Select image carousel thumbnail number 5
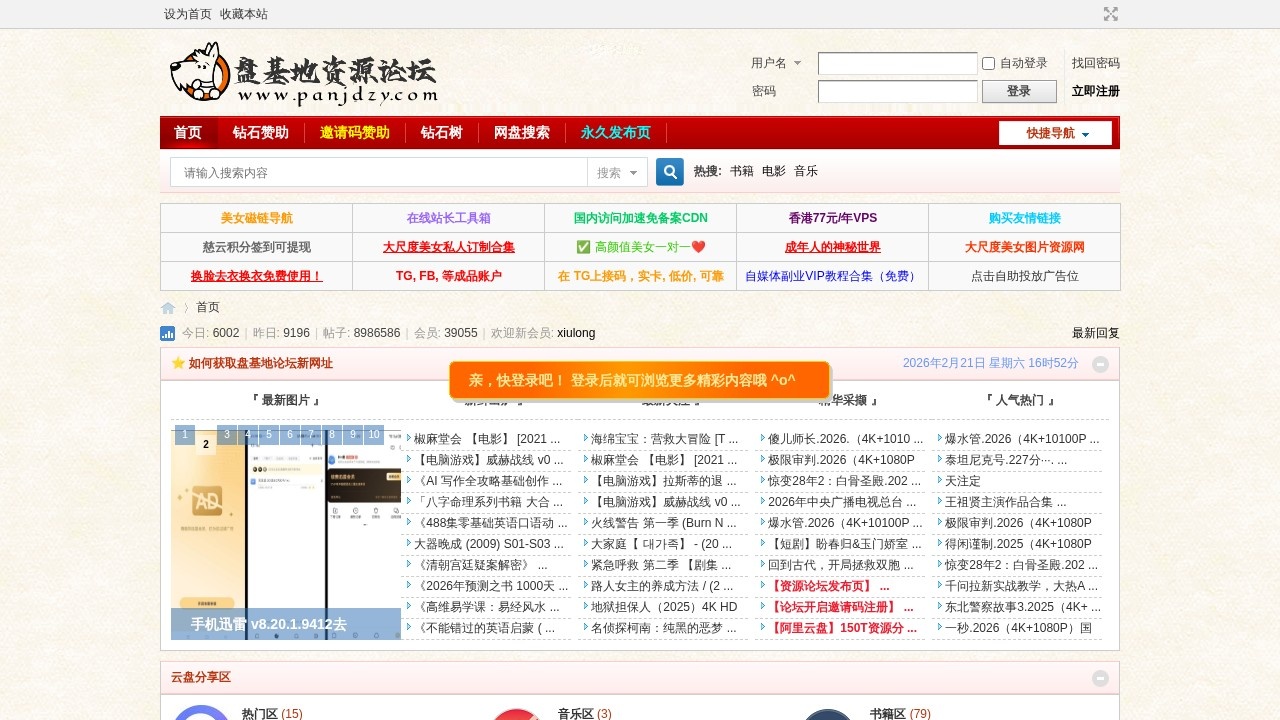Viewport: 1280px width, 720px height. [x=268, y=435]
